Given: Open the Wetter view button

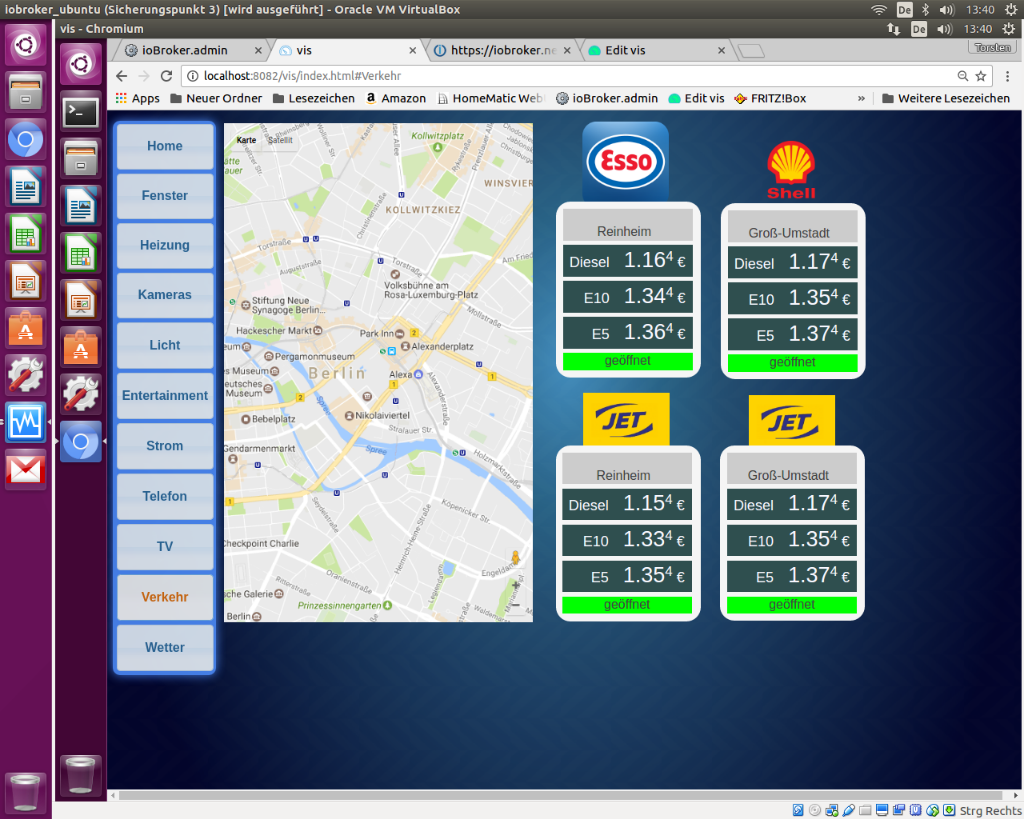Looking at the screenshot, I should click(165, 647).
